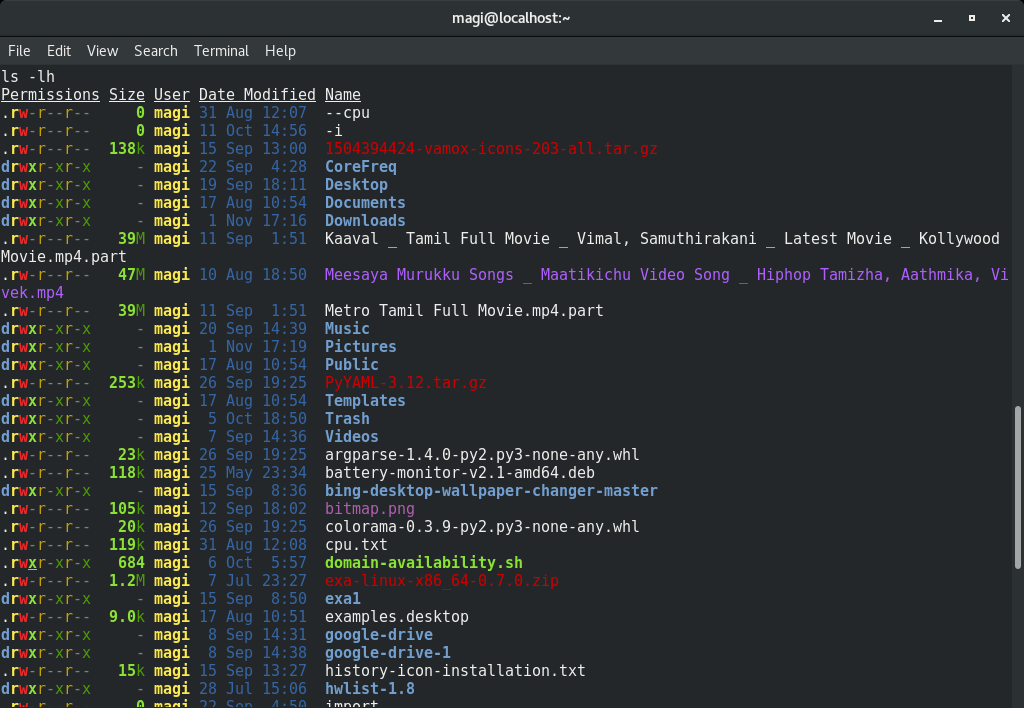Click the Size column header
Viewport: 1024px width, 708px height.
(127, 95)
